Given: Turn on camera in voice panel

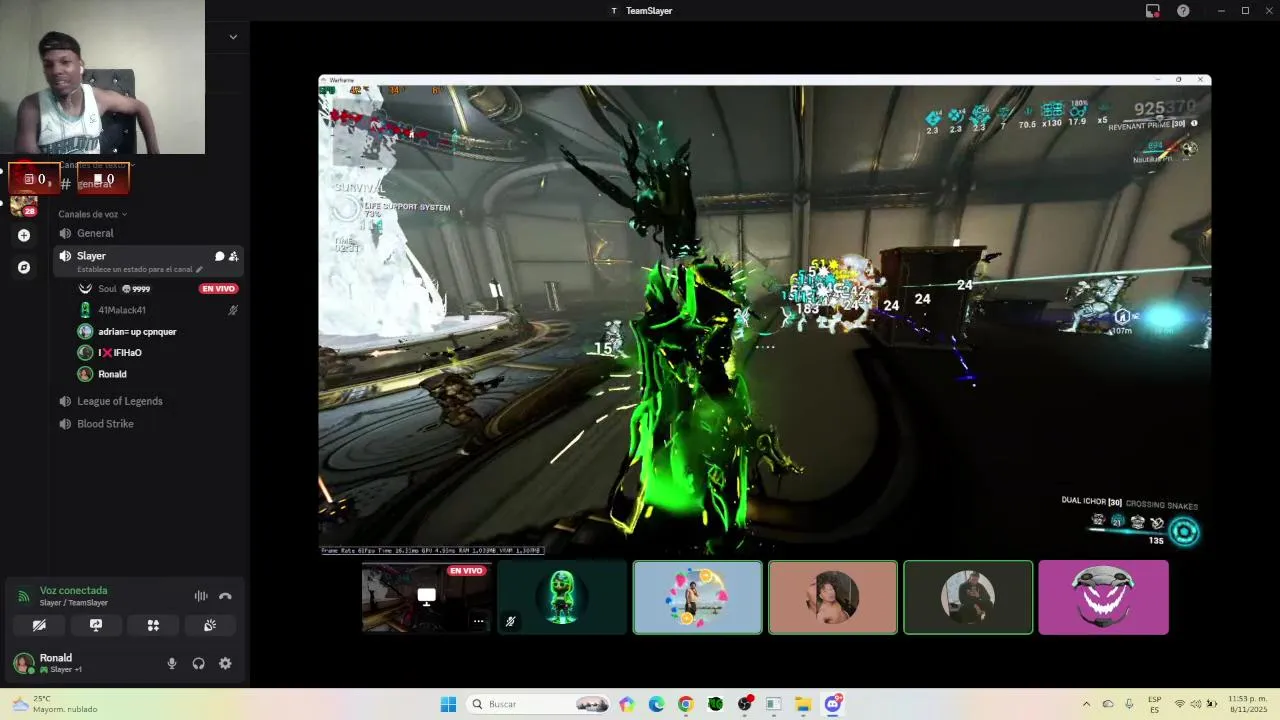Looking at the screenshot, I should 39,625.
